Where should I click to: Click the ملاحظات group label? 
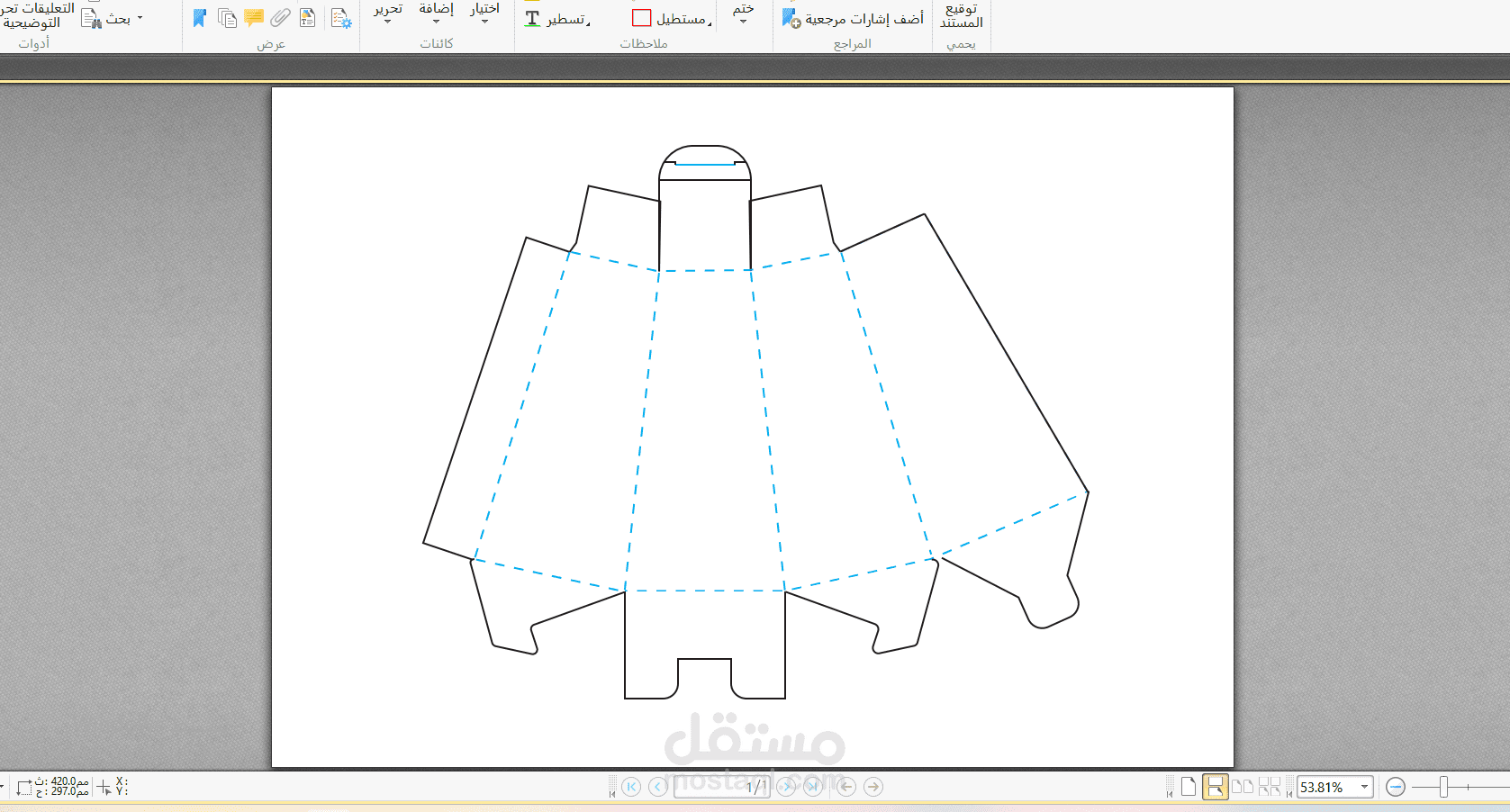(644, 43)
